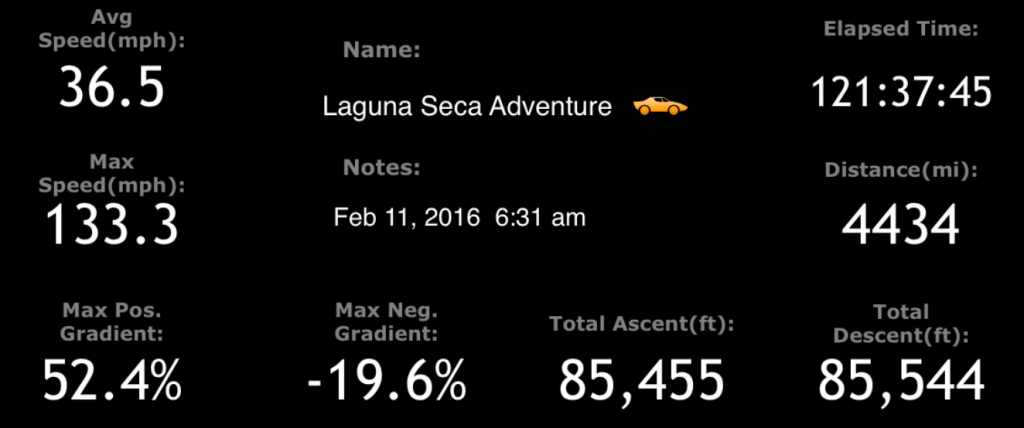Click the Notes: label
The image size is (1024, 428).
(382, 168)
